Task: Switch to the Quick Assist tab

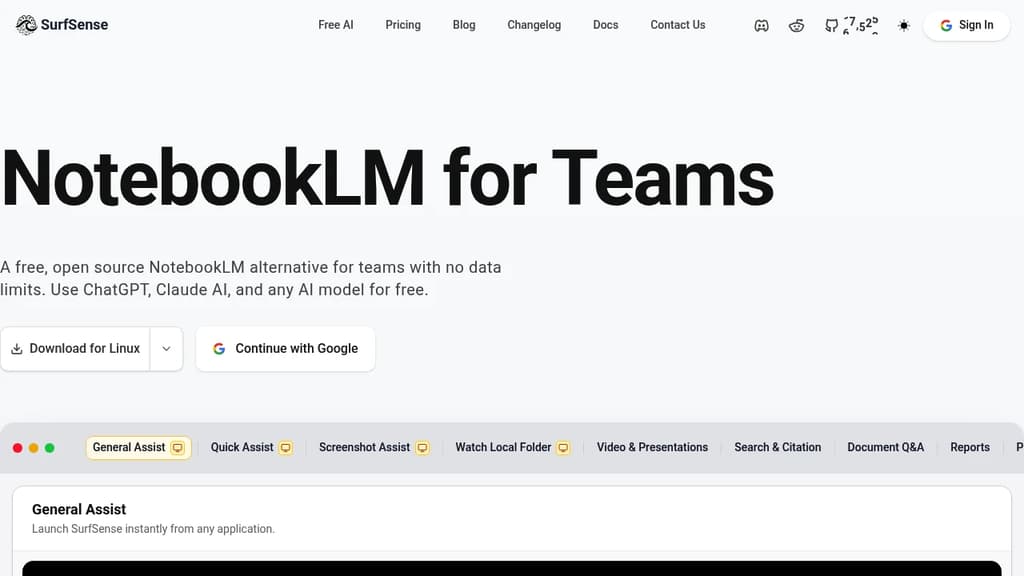Action: pyautogui.click(x=251, y=447)
